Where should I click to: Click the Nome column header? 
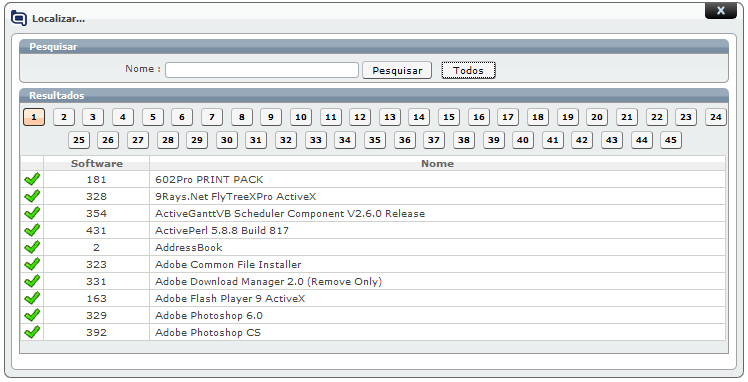click(x=437, y=163)
